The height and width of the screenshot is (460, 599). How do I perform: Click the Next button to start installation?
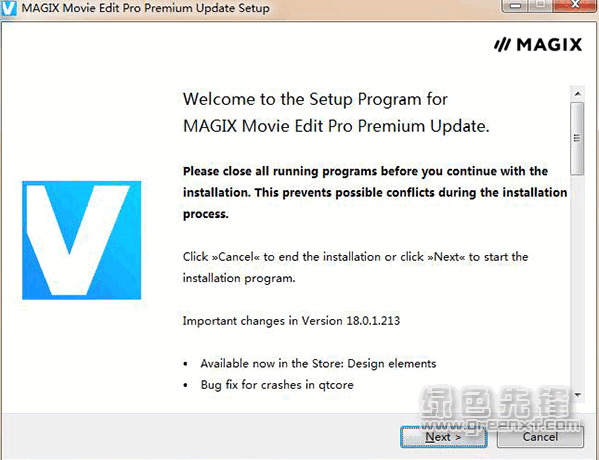click(x=444, y=437)
